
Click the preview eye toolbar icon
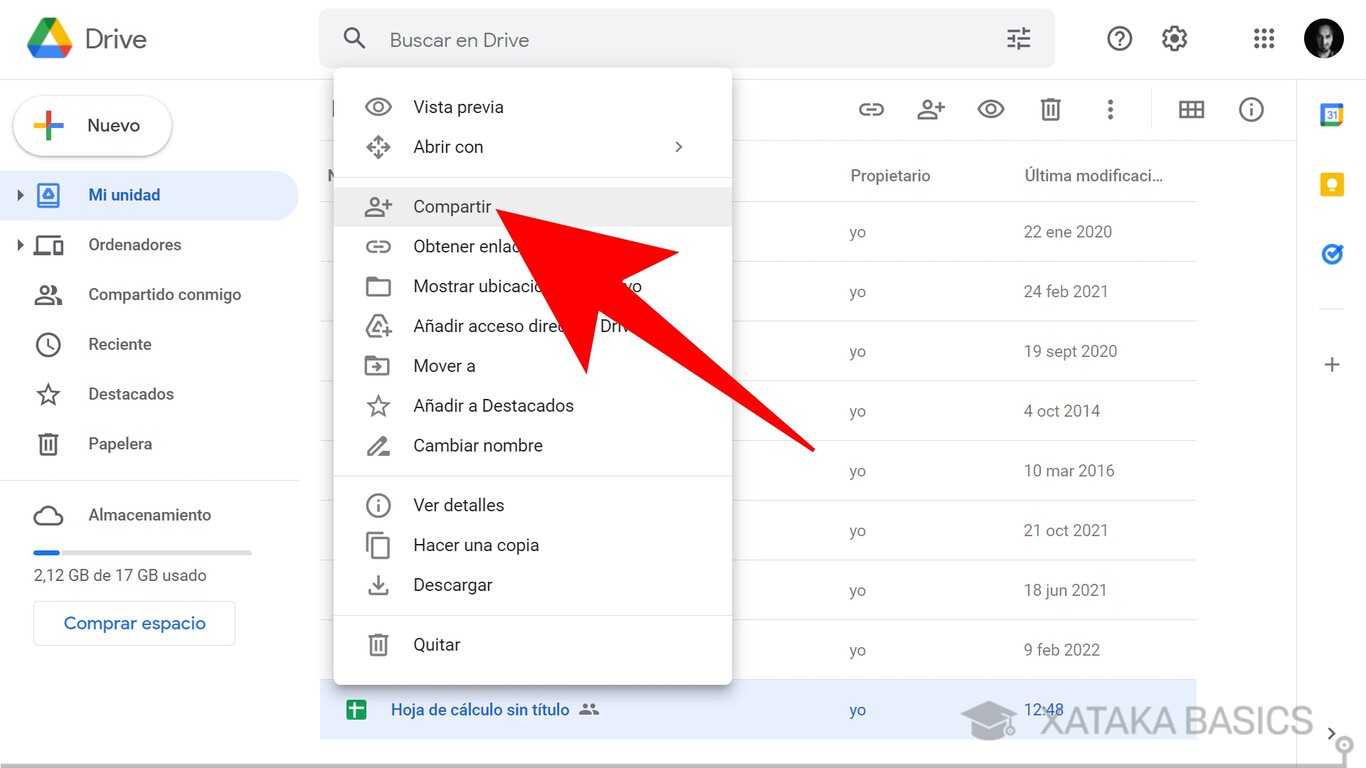click(991, 110)
